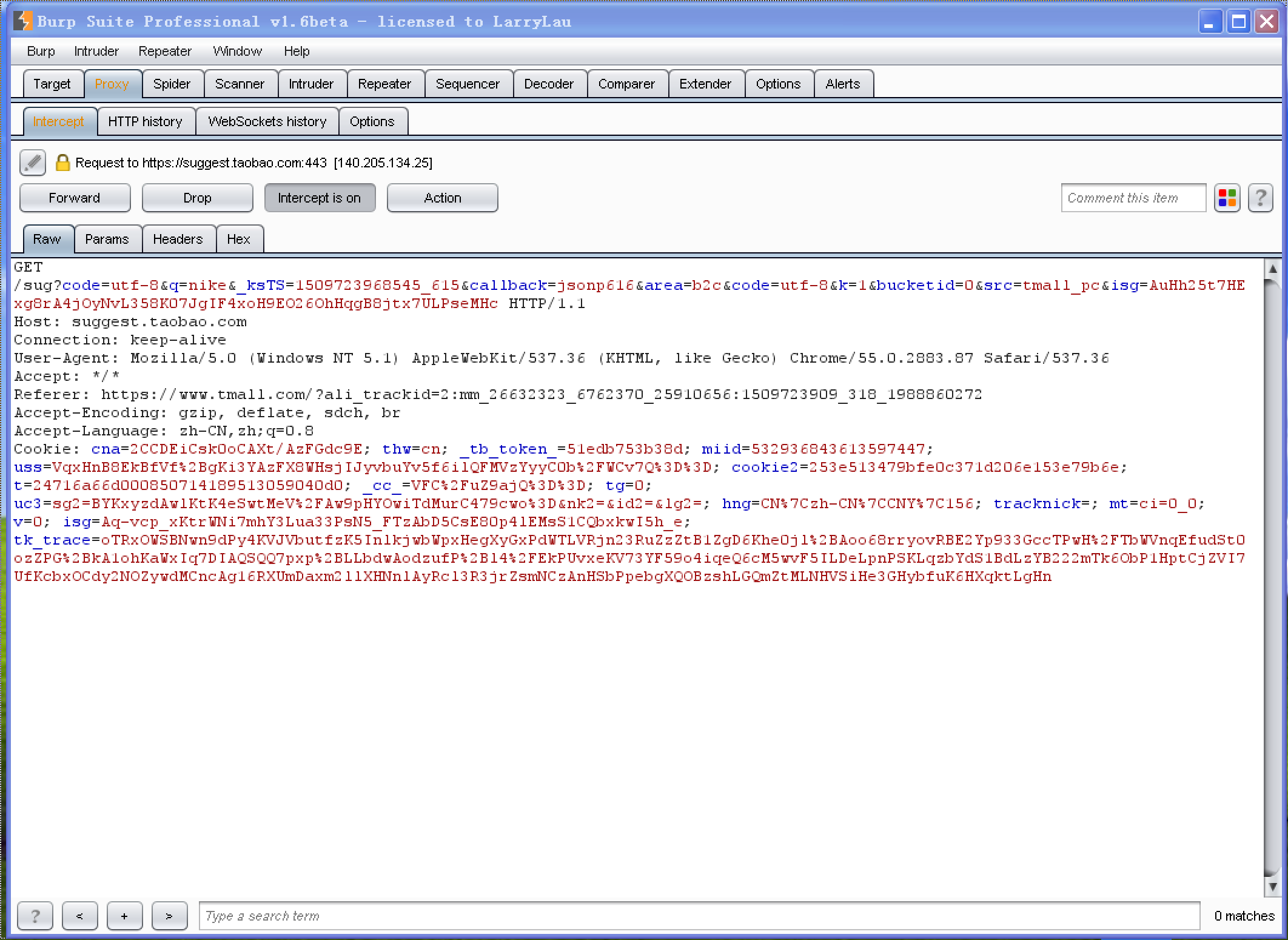Image resolution: width=1288 pixels, height=940 pixels.
Task: Open the colored highlight picker icon
Action: click(1227, 198)
